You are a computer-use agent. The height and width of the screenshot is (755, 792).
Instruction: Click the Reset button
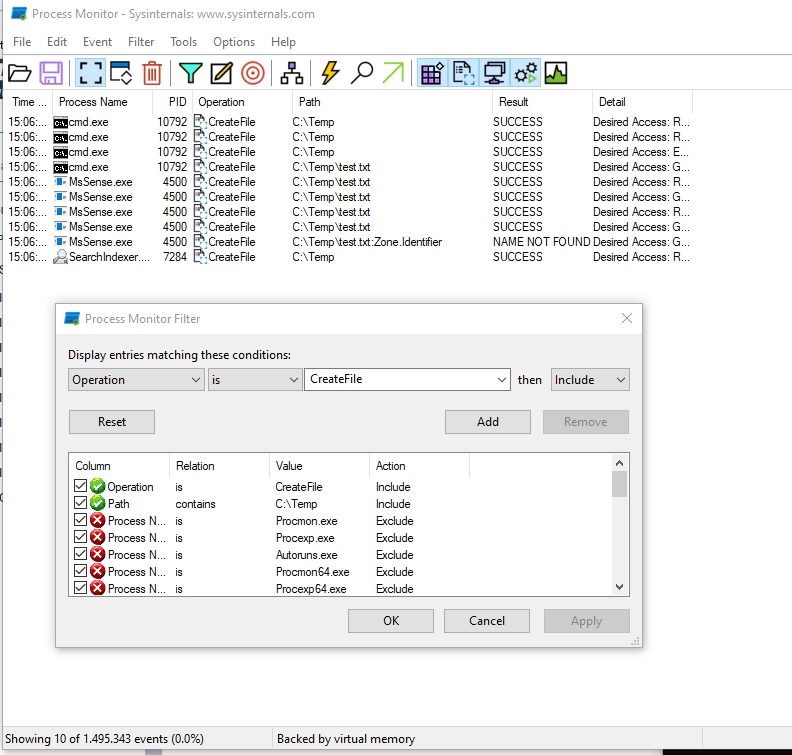pos(112,422)
